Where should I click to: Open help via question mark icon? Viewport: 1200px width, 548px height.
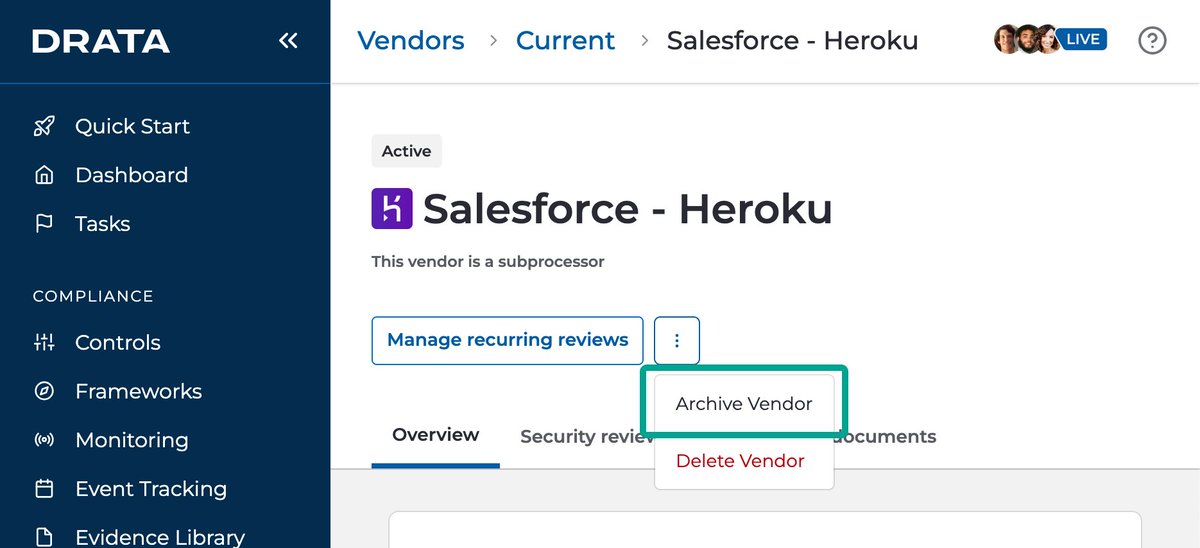tap(1153, 41)
